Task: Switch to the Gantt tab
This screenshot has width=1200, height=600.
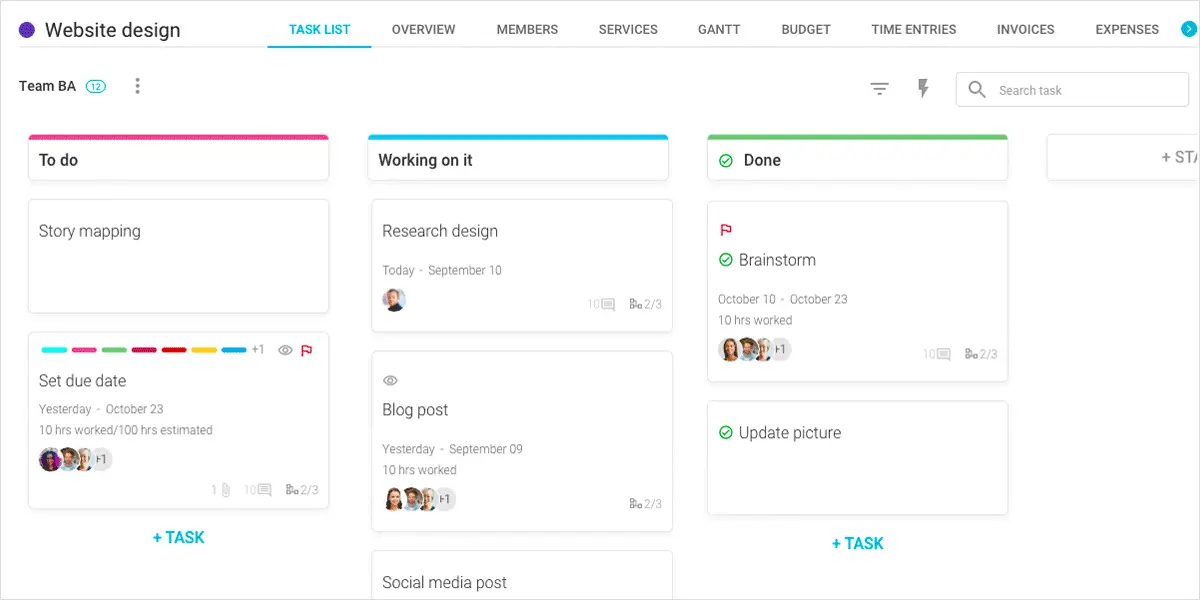Action: pos(719,29)
